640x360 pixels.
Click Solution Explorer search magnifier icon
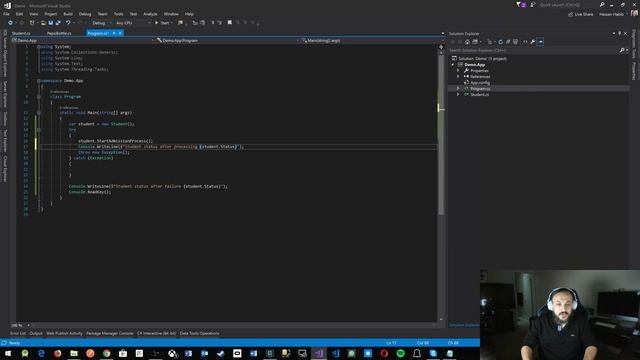(622, 50)
